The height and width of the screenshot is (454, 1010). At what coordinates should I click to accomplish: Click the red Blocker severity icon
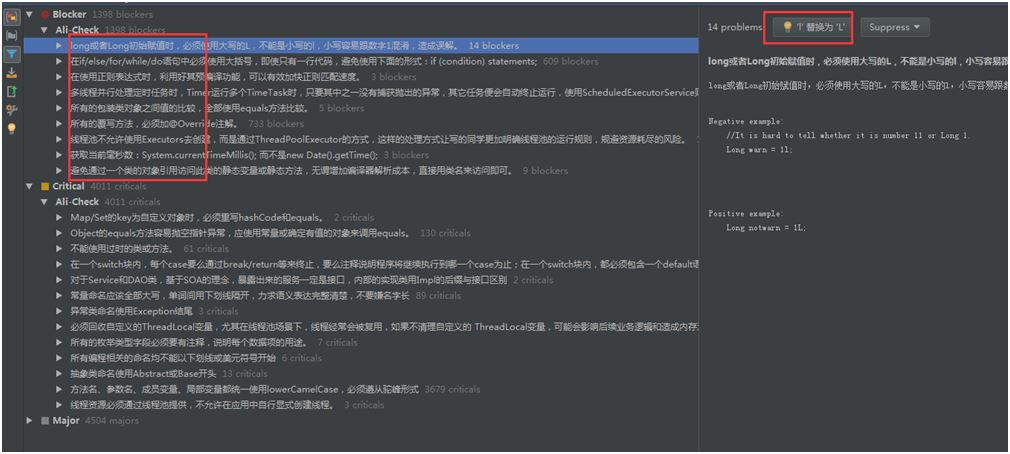[x=45, y=14]
